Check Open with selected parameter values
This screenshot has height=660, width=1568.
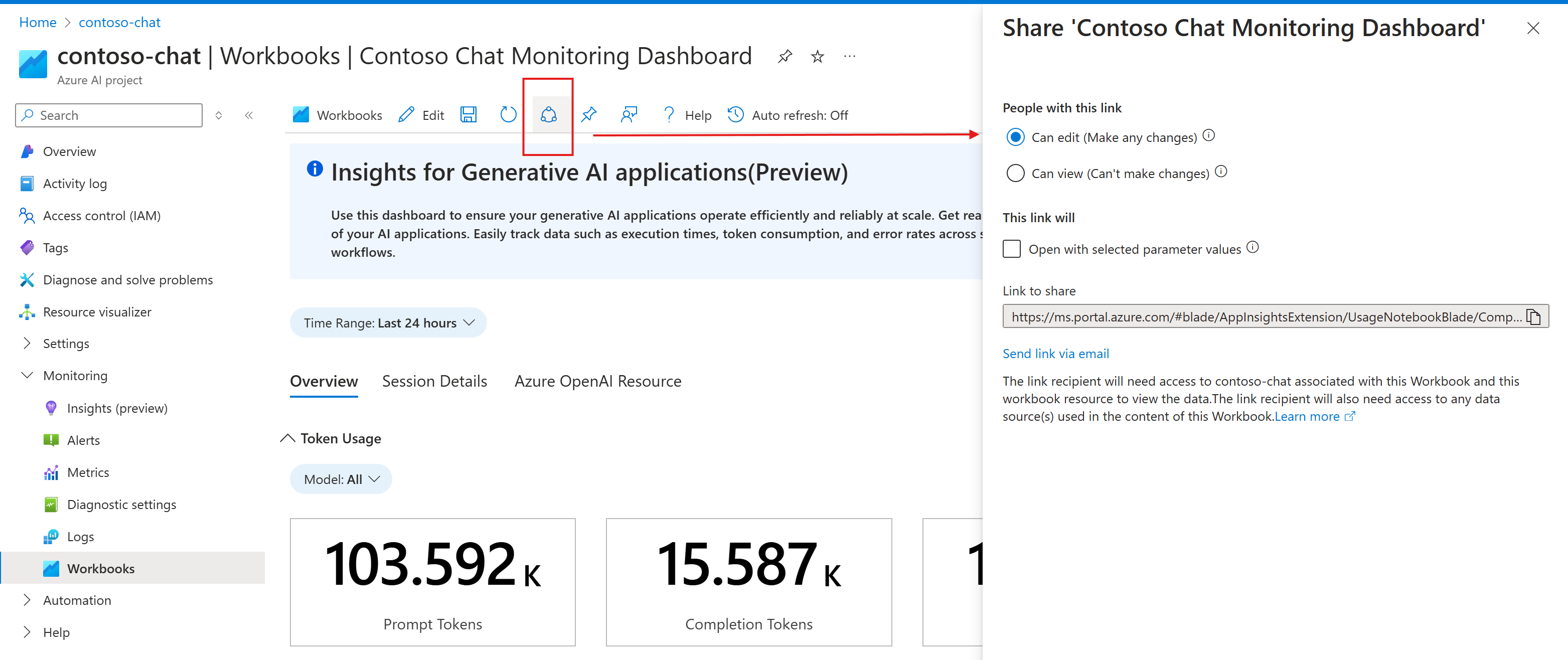coord(1011,249)
